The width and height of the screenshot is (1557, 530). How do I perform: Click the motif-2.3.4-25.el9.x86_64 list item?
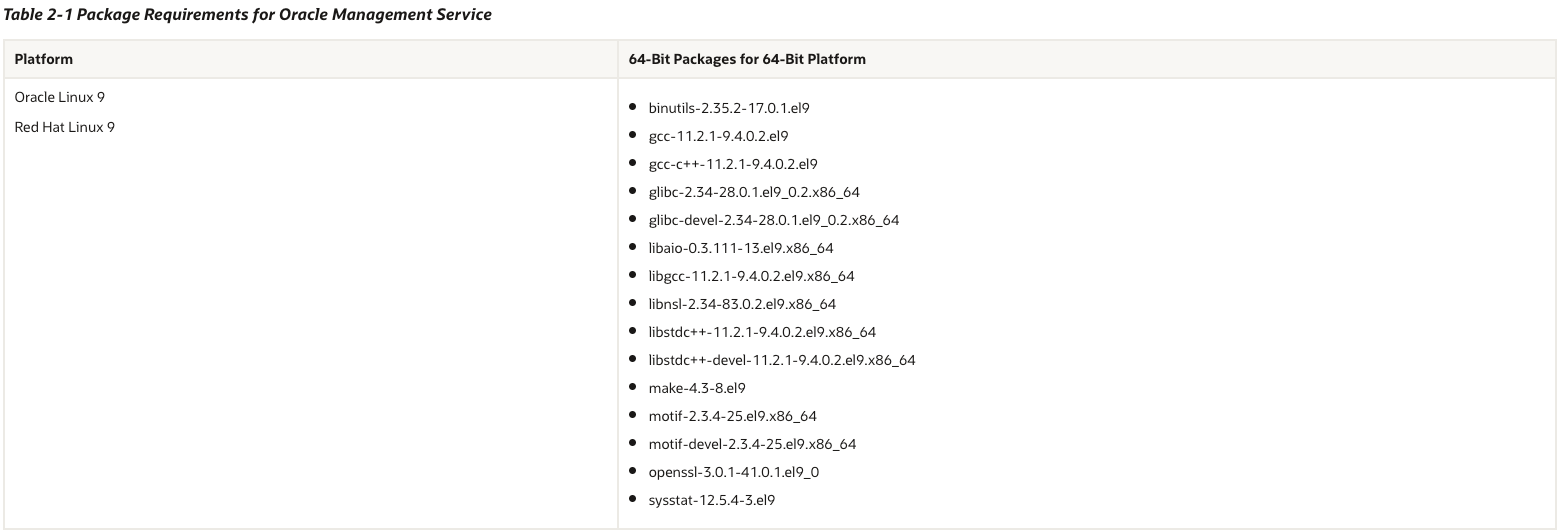click(x=733, y=416)
